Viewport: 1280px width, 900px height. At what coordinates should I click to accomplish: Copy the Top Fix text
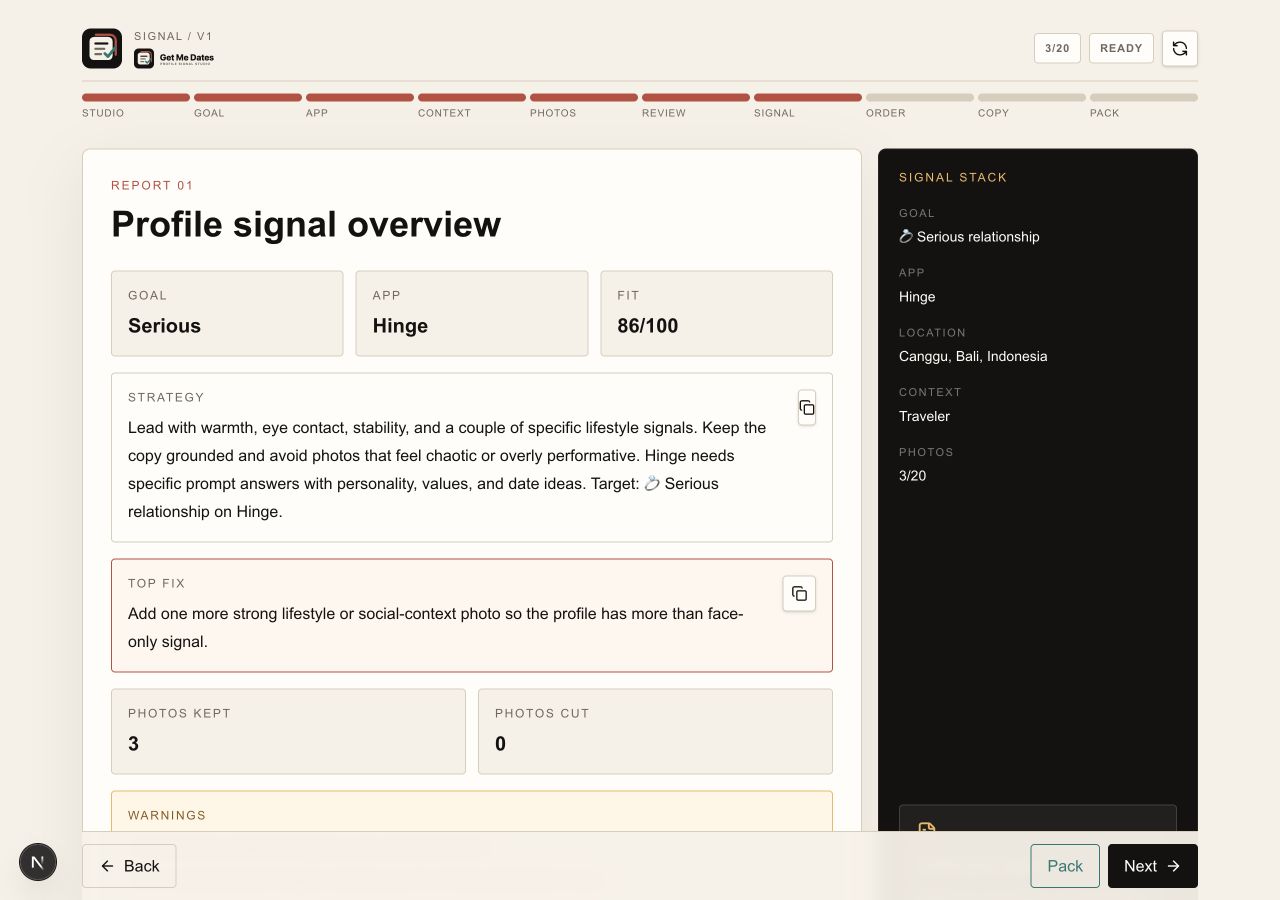tap(799, 594)
